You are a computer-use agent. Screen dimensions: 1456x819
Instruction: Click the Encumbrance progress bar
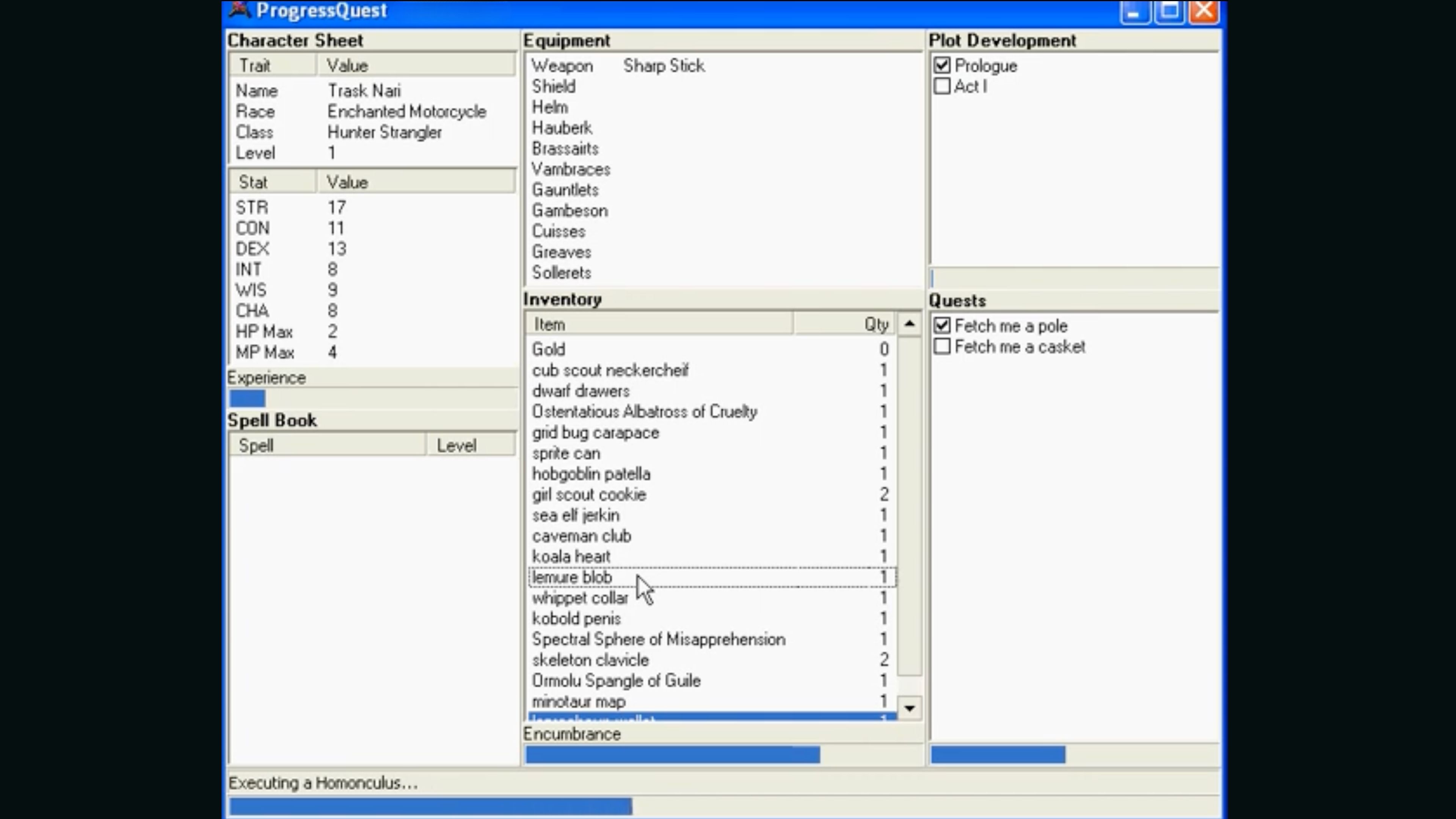click(x=723, y=755)
